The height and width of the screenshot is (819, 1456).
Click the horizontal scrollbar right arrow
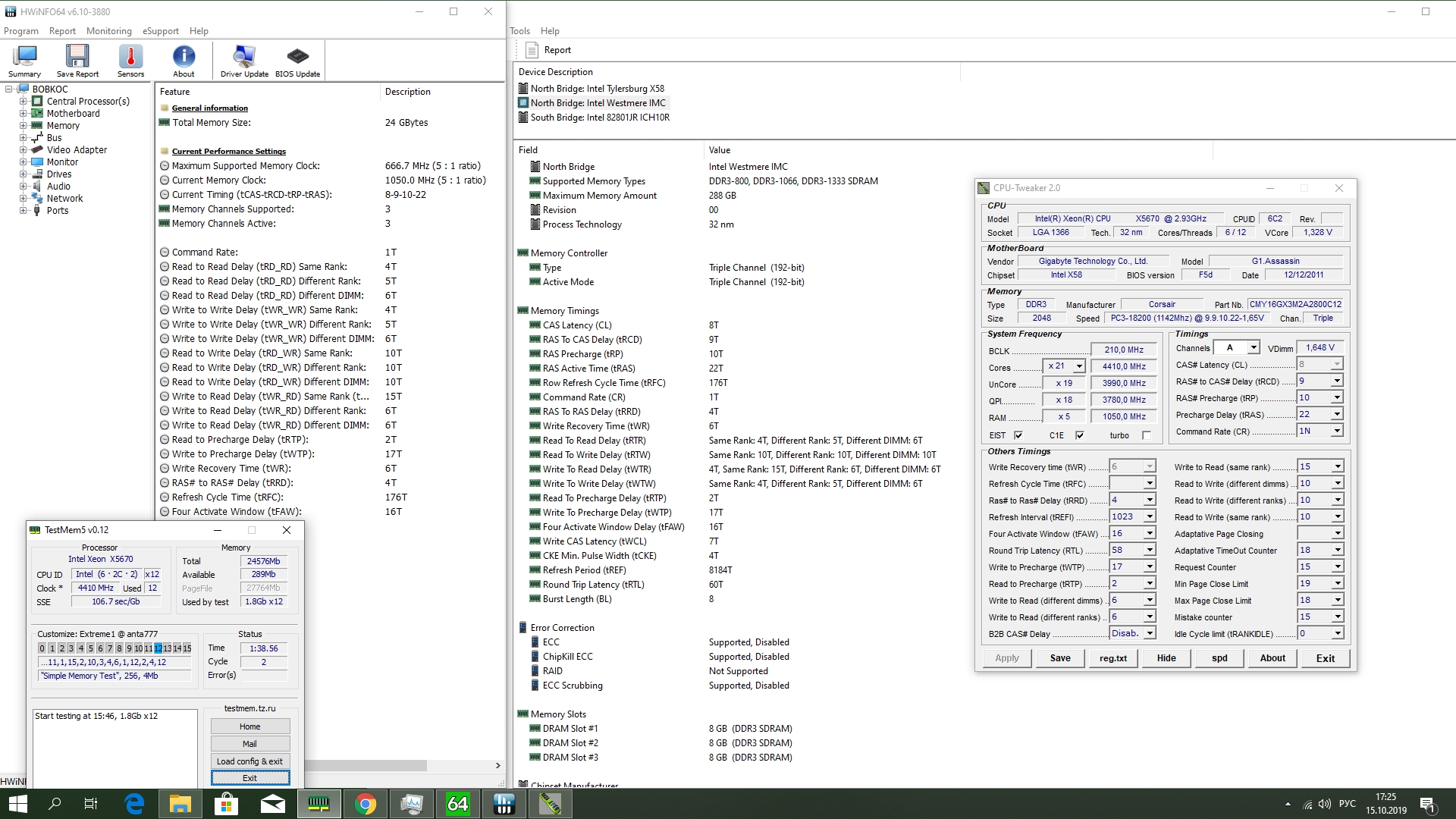pos(497,766)
